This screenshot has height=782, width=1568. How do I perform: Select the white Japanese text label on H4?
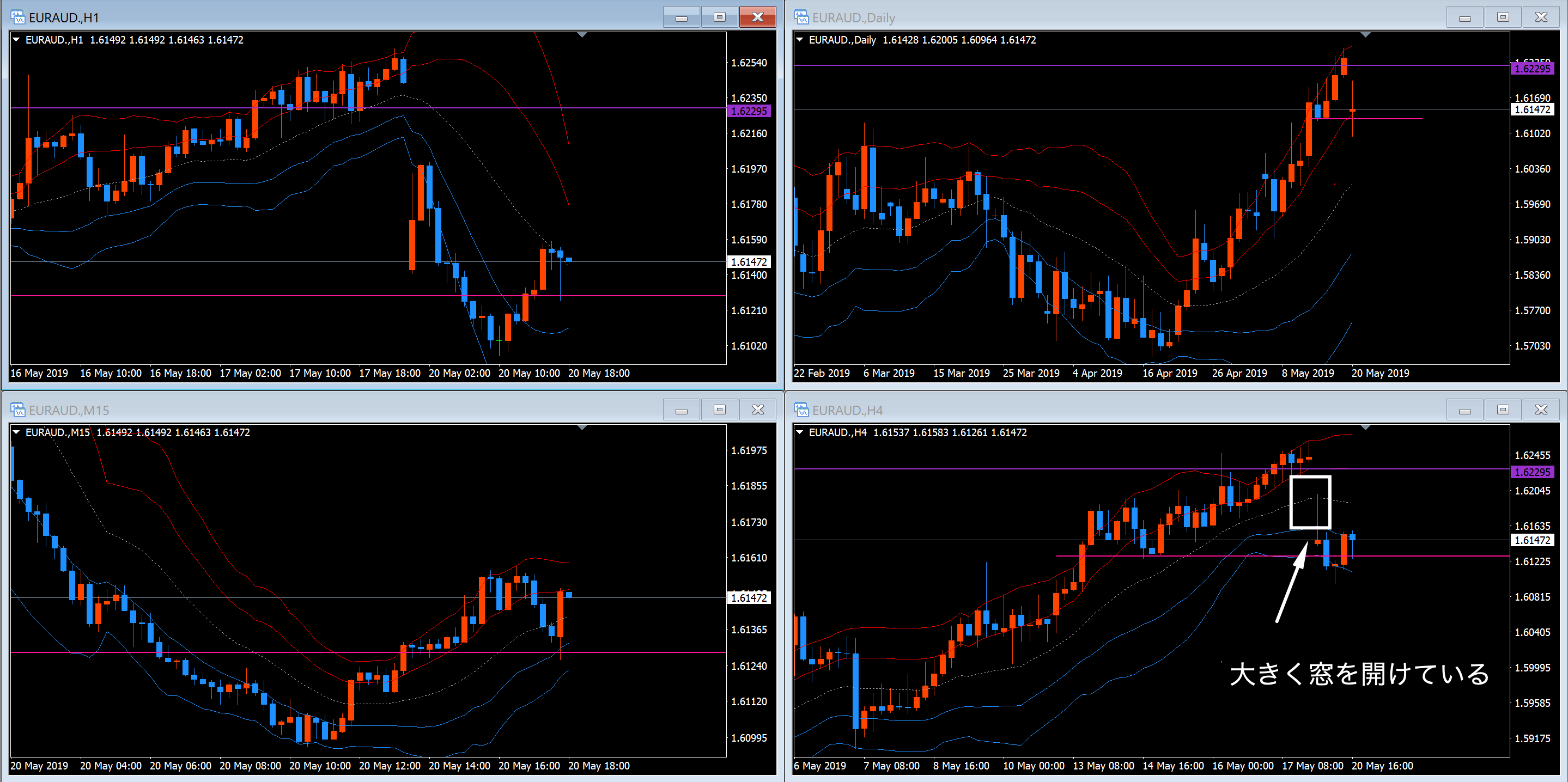click(1359, 674)
